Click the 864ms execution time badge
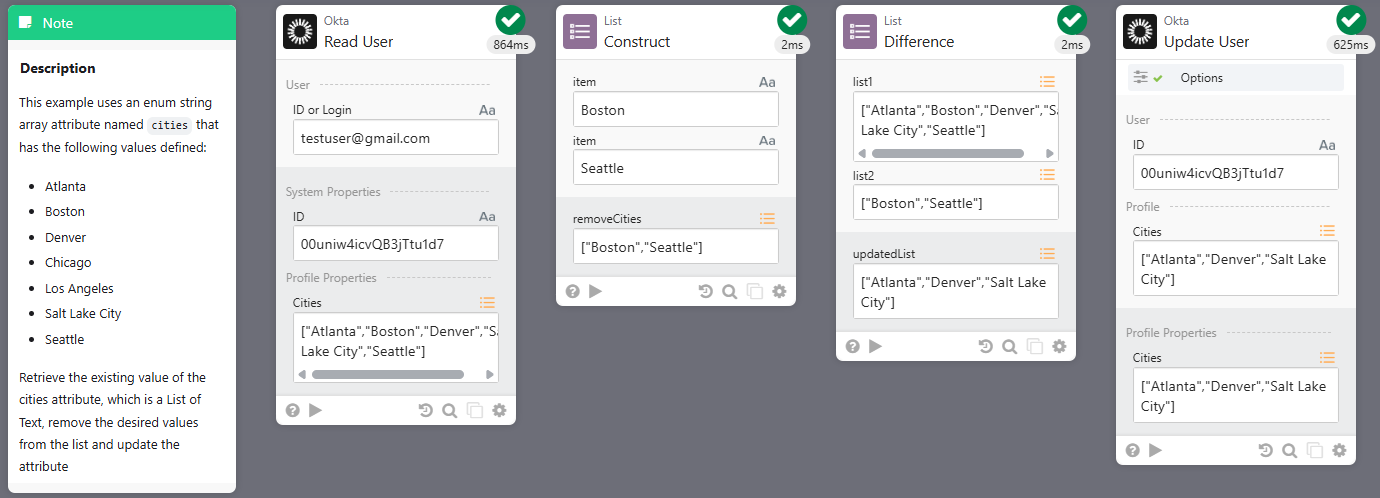The image size is (1380, 498). (x=510, y=45)
